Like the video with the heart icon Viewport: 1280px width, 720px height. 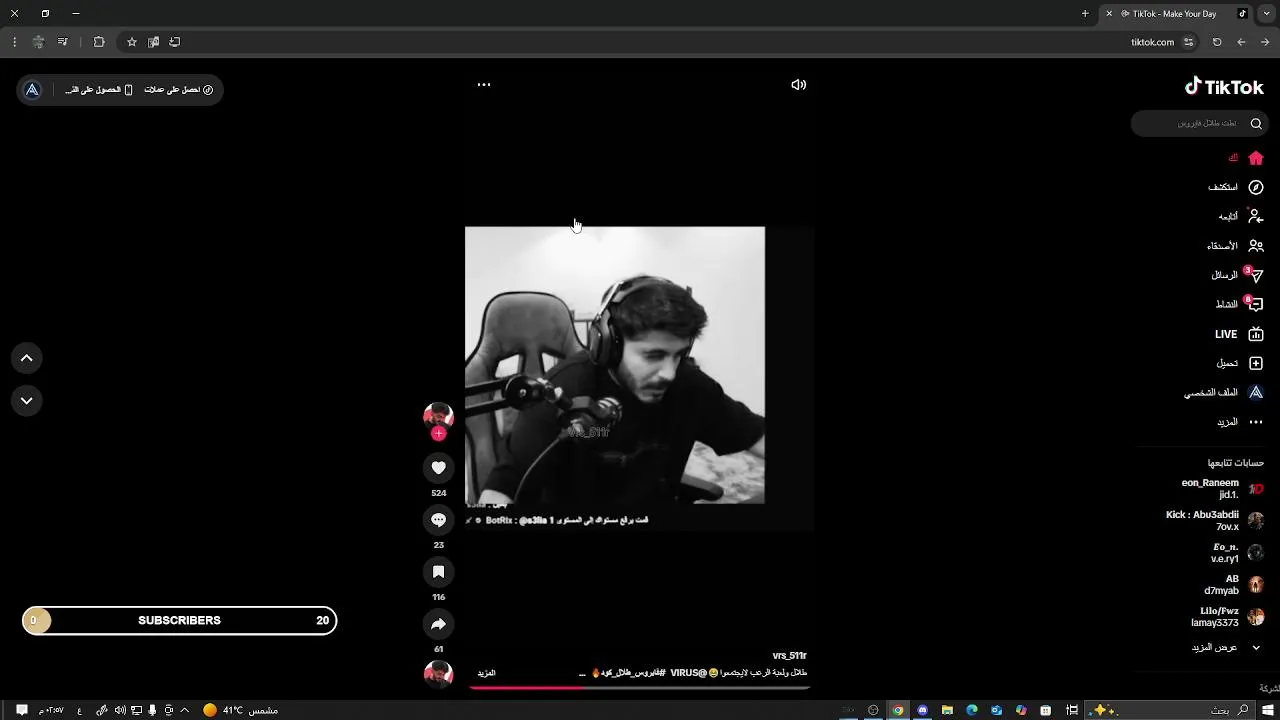pos(438,467)
